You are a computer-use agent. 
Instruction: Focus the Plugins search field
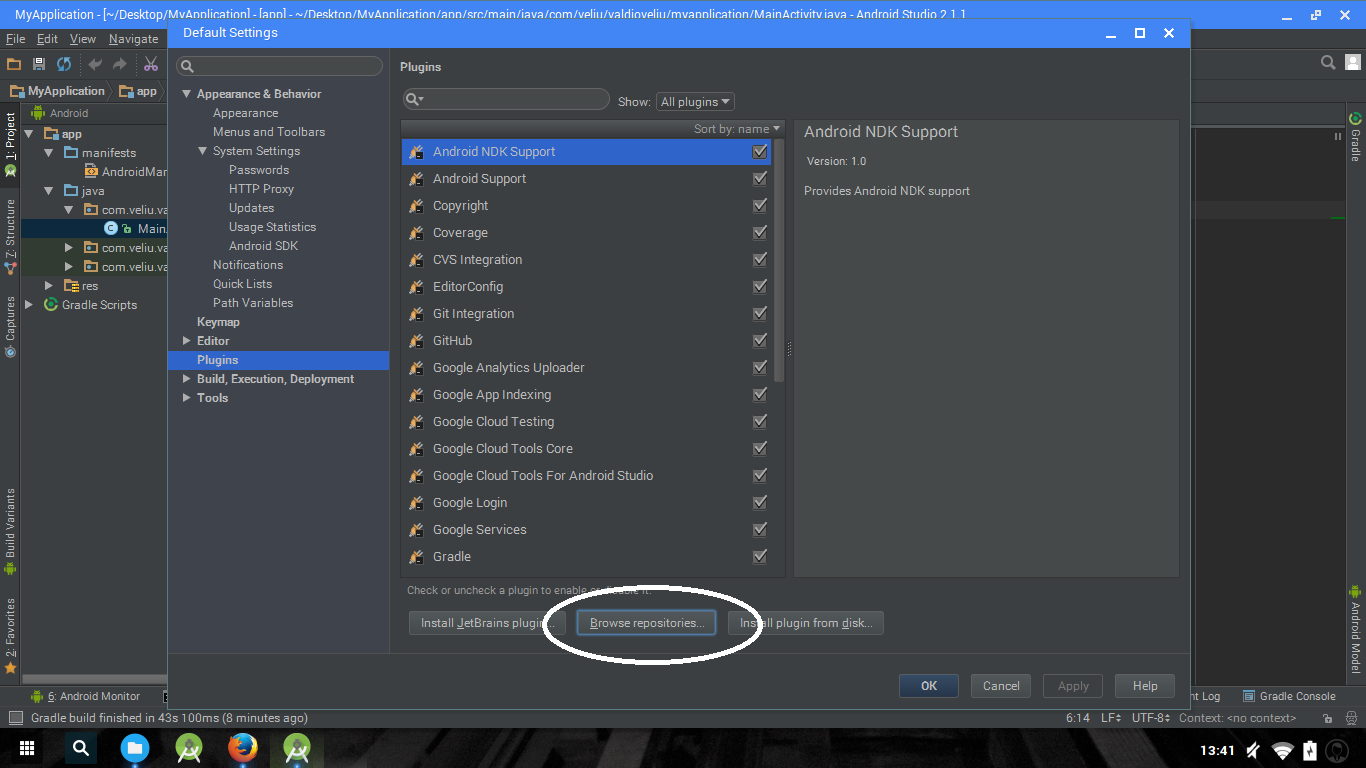506,99
